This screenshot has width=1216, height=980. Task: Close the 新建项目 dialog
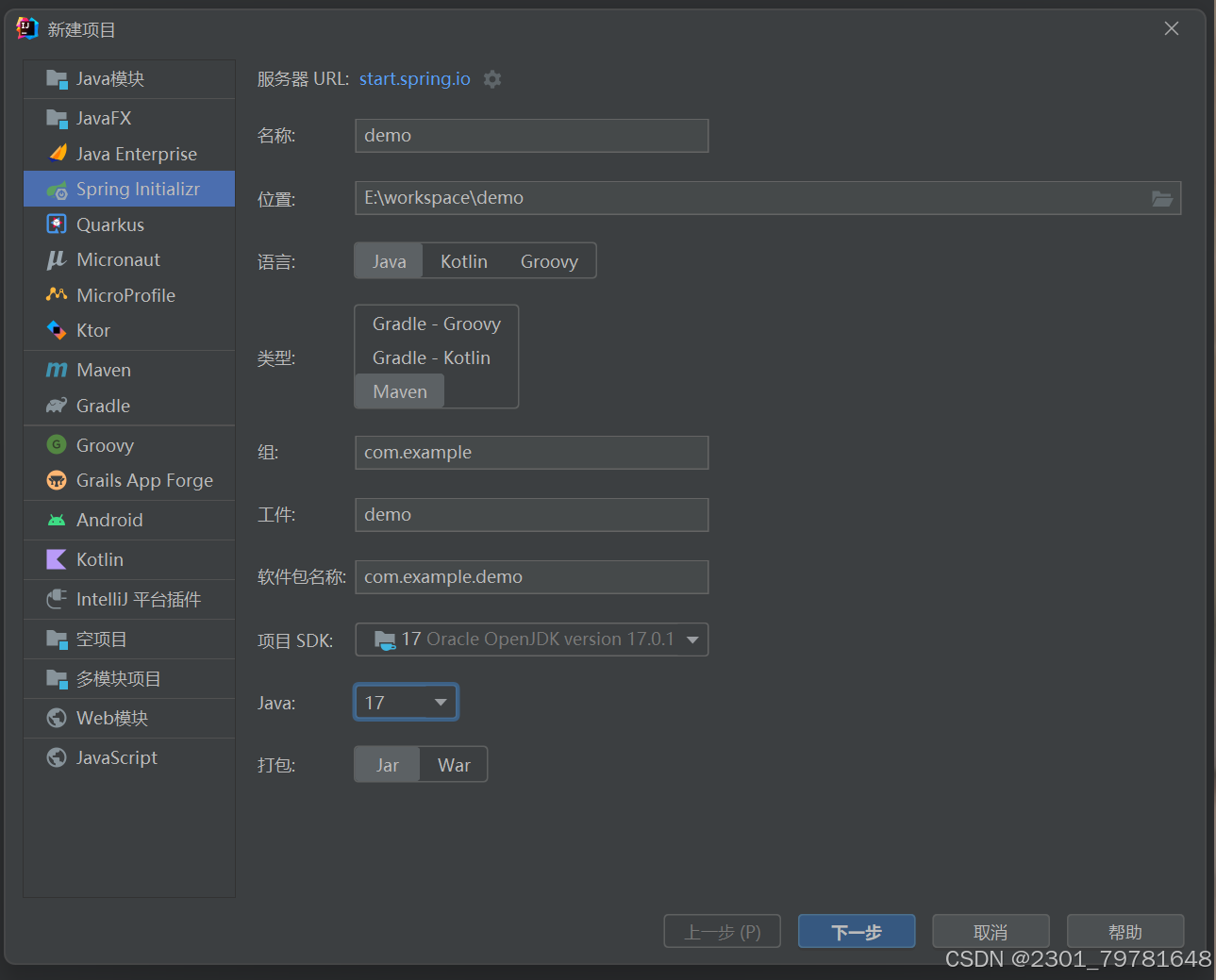click(x=1172, y=28)
